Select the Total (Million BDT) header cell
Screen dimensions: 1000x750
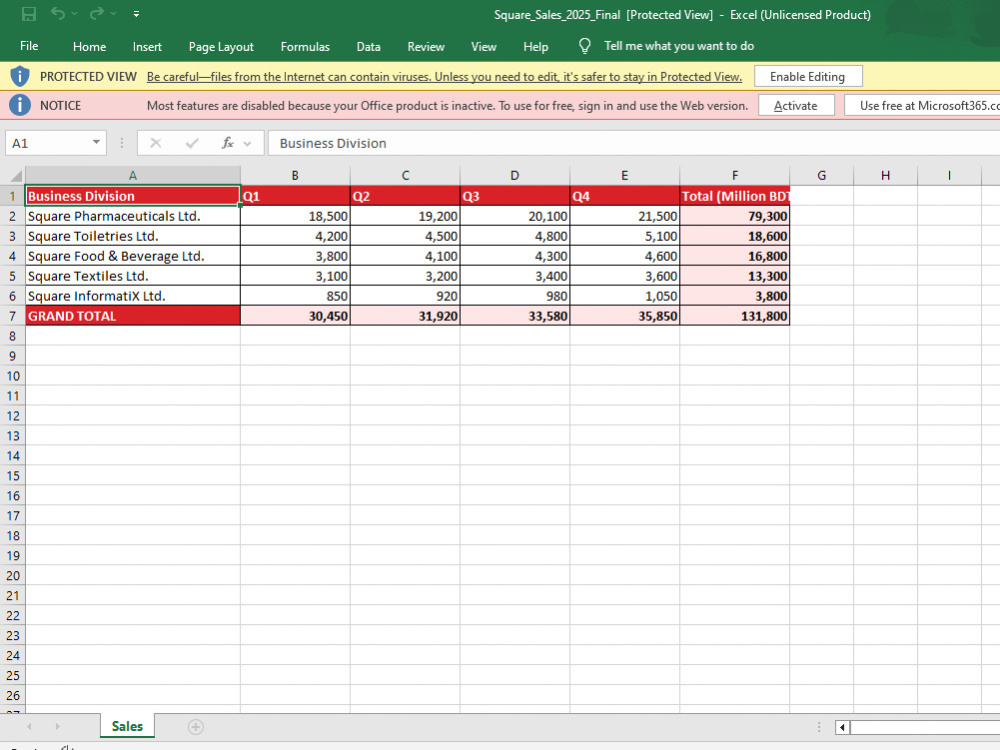coord(735,196)
